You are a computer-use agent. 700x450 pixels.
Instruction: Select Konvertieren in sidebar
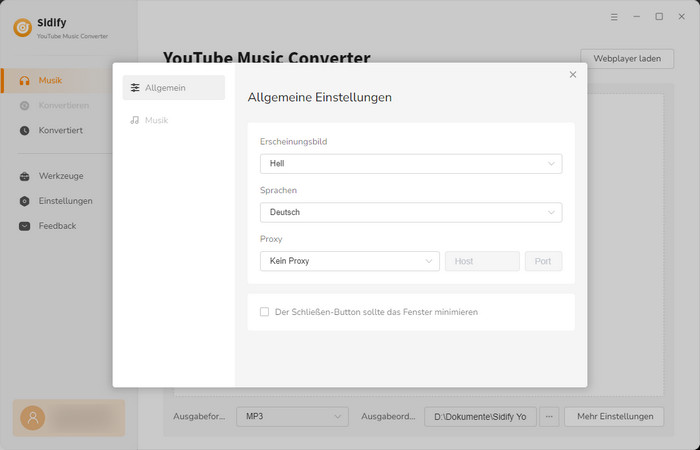(57, 106)
